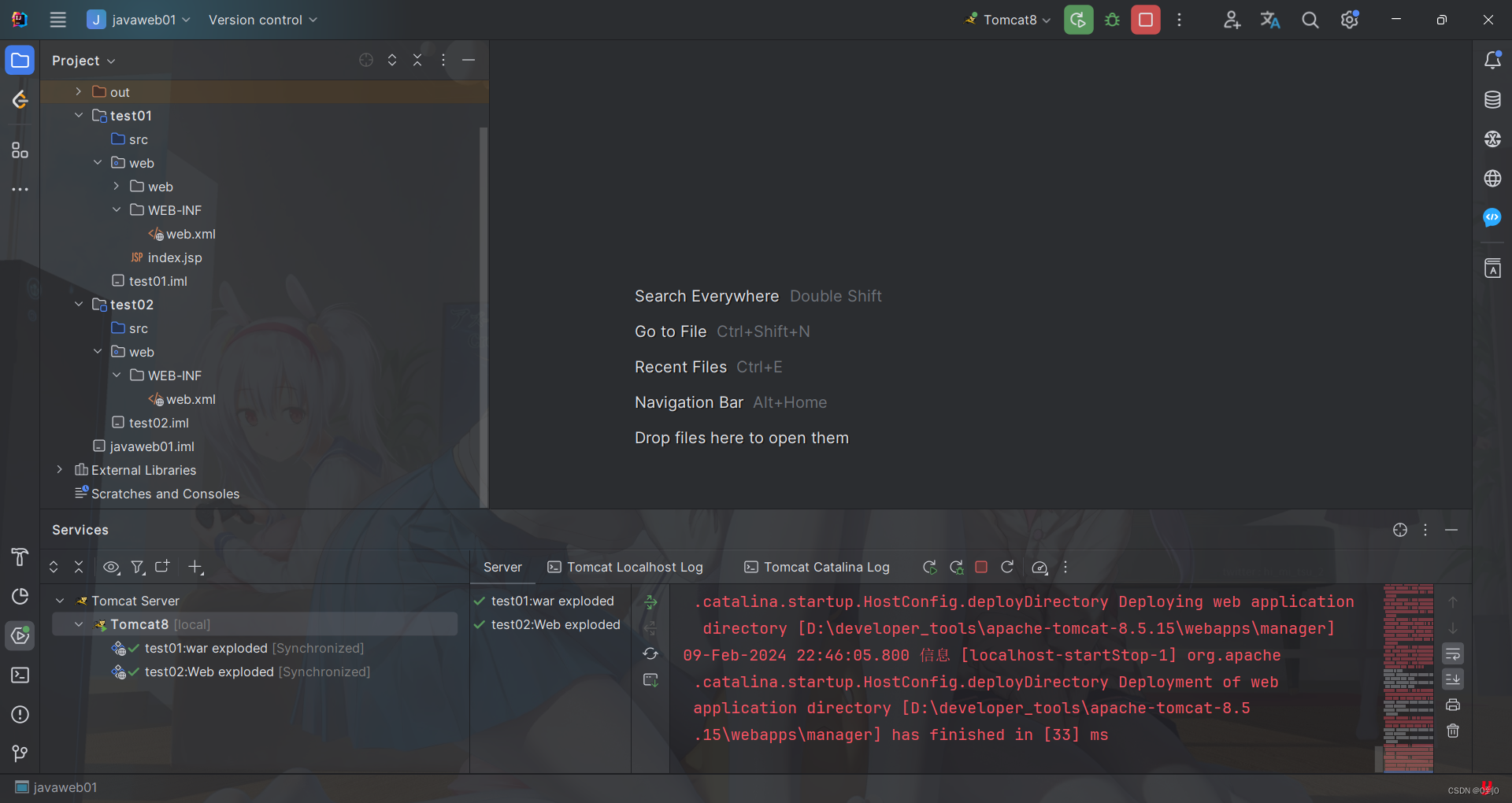
Task: Add a new service with plus icon
Action: (195, 567)
